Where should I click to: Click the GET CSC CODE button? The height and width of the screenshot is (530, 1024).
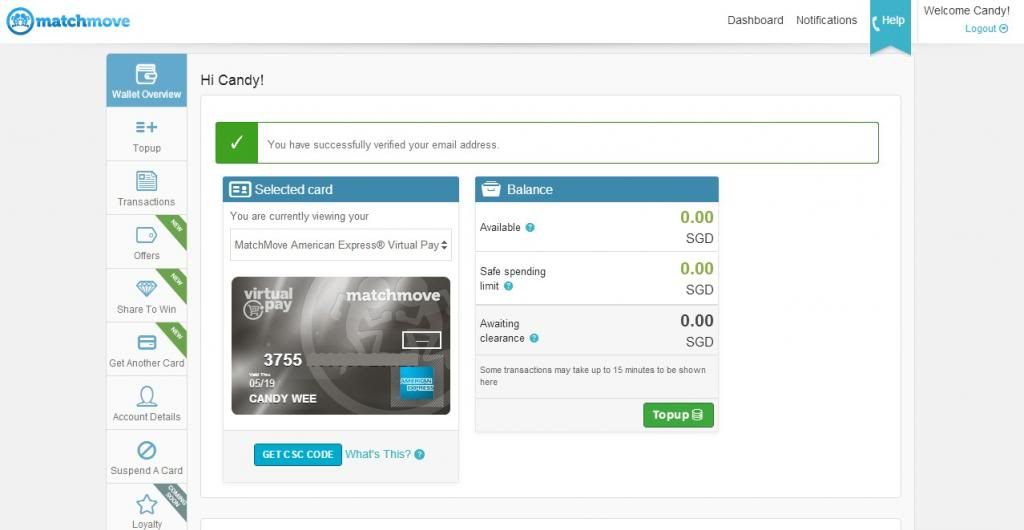[x=298, y=454]
